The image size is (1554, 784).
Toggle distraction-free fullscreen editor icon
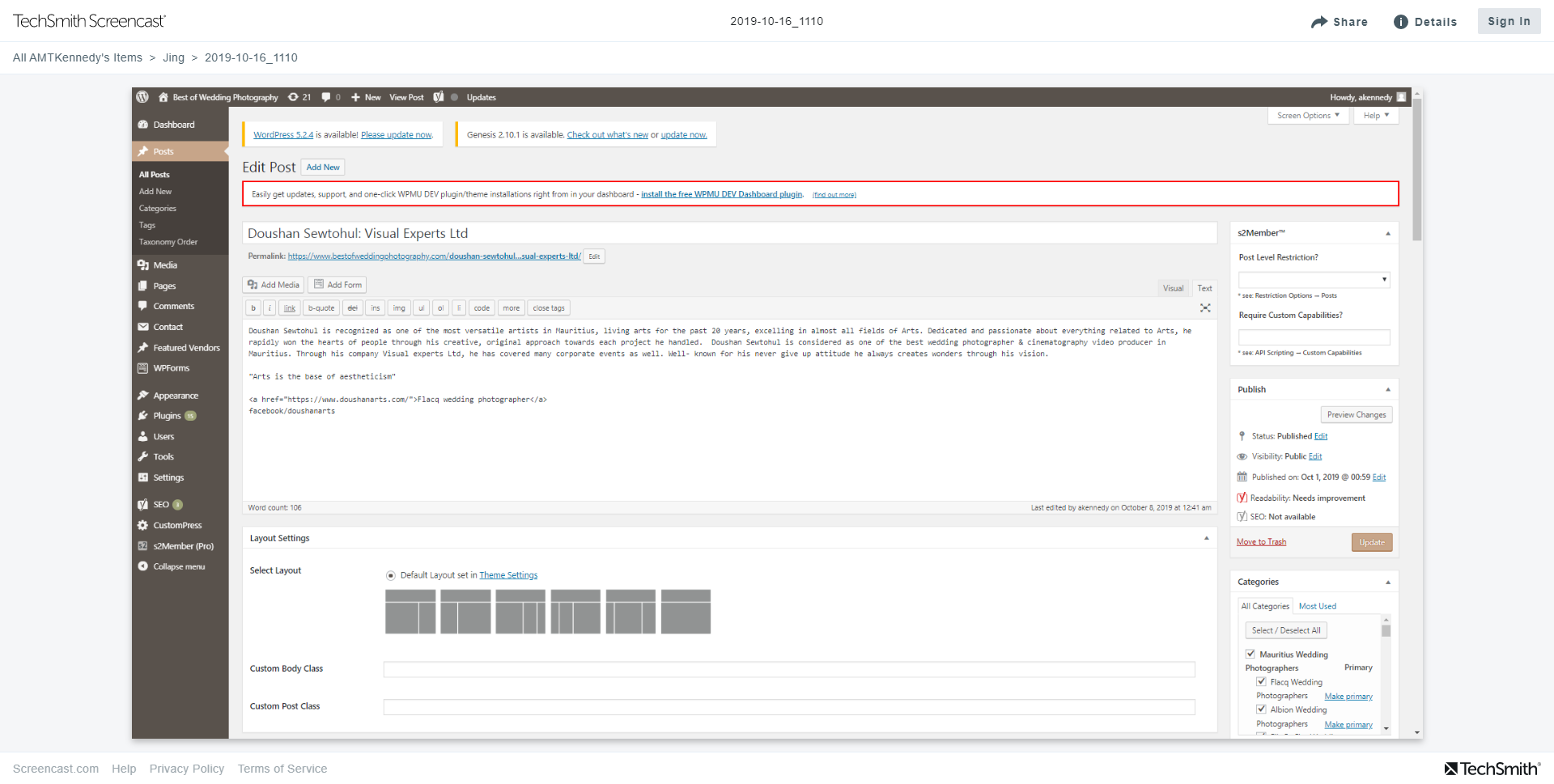click(x=1205, y=307)
